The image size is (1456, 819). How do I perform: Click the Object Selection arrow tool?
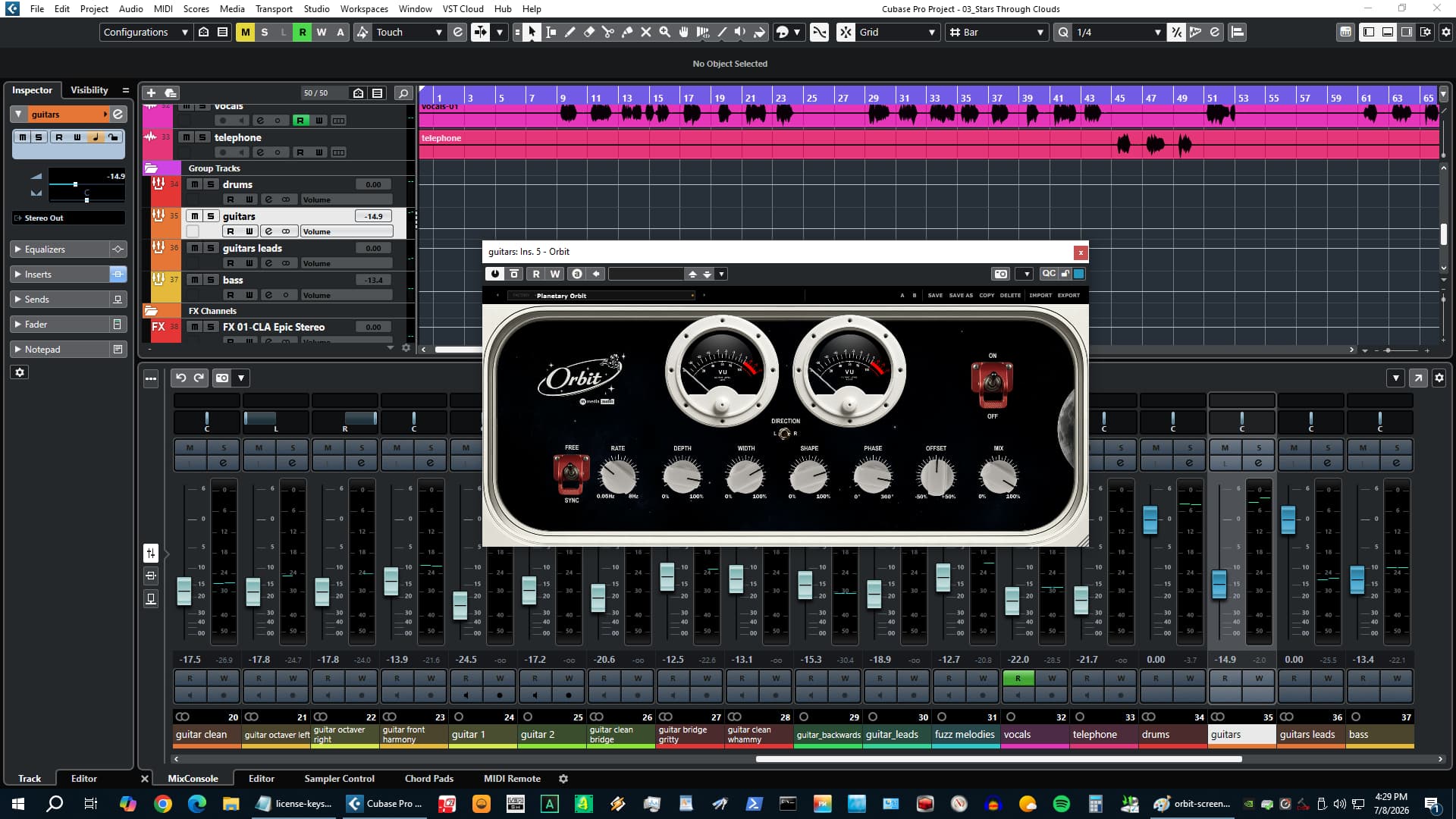(x=532, y=32)
